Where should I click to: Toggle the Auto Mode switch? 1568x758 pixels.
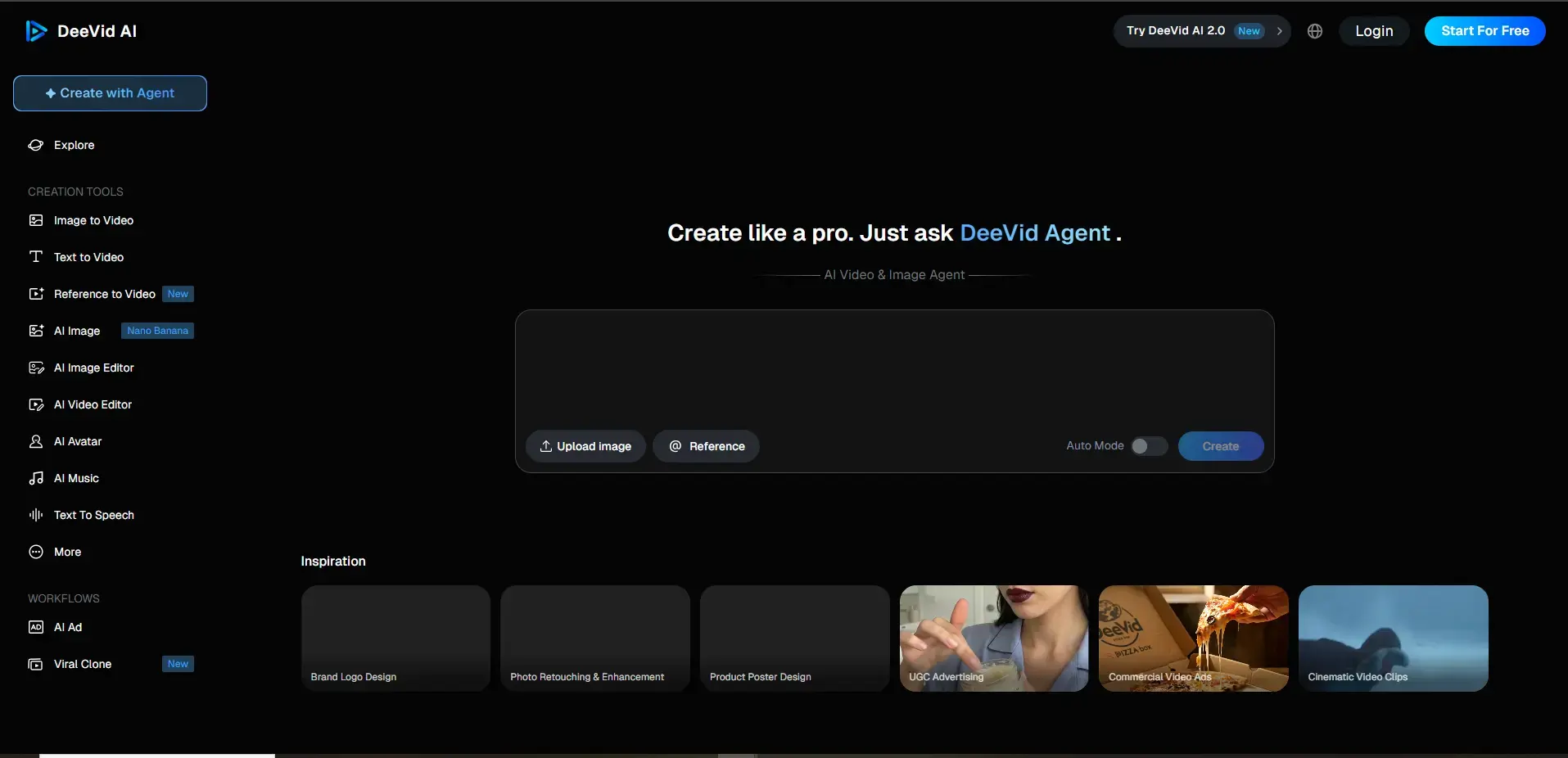(1150, 446)
